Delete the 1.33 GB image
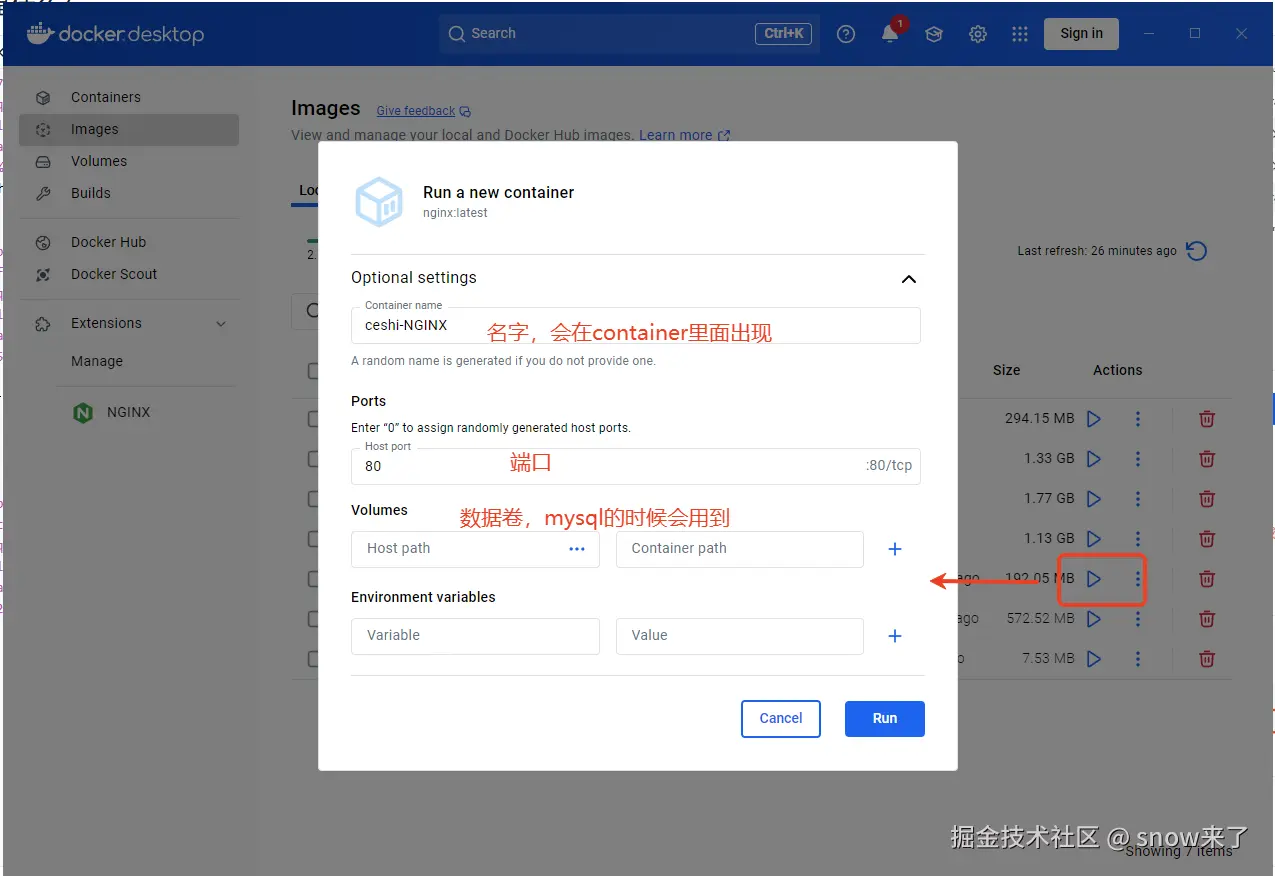Screen dimensions: 1275x876 [x=1207, y=459]
